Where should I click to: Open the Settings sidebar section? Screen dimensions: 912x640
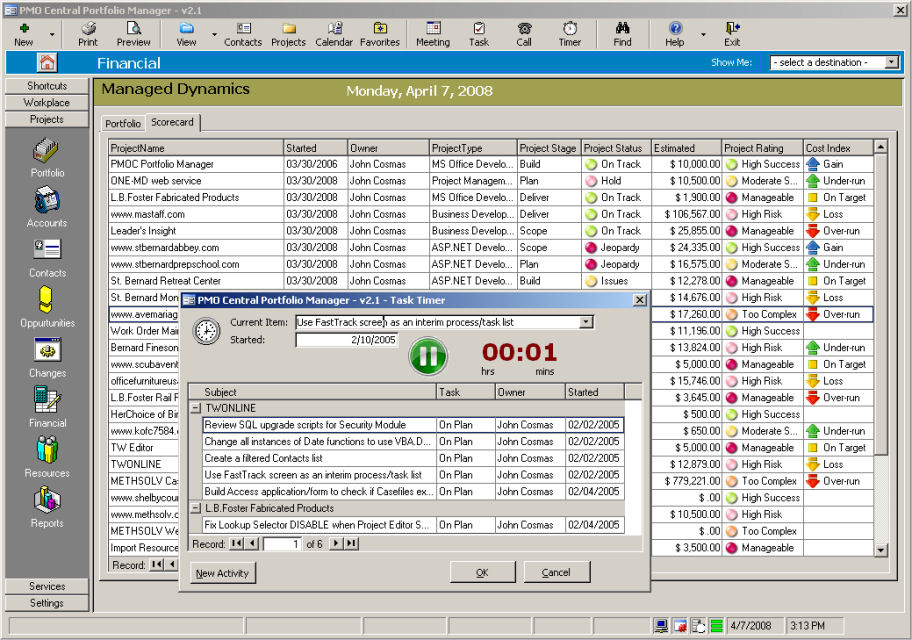pyautogui.click(x=47, y=603)
